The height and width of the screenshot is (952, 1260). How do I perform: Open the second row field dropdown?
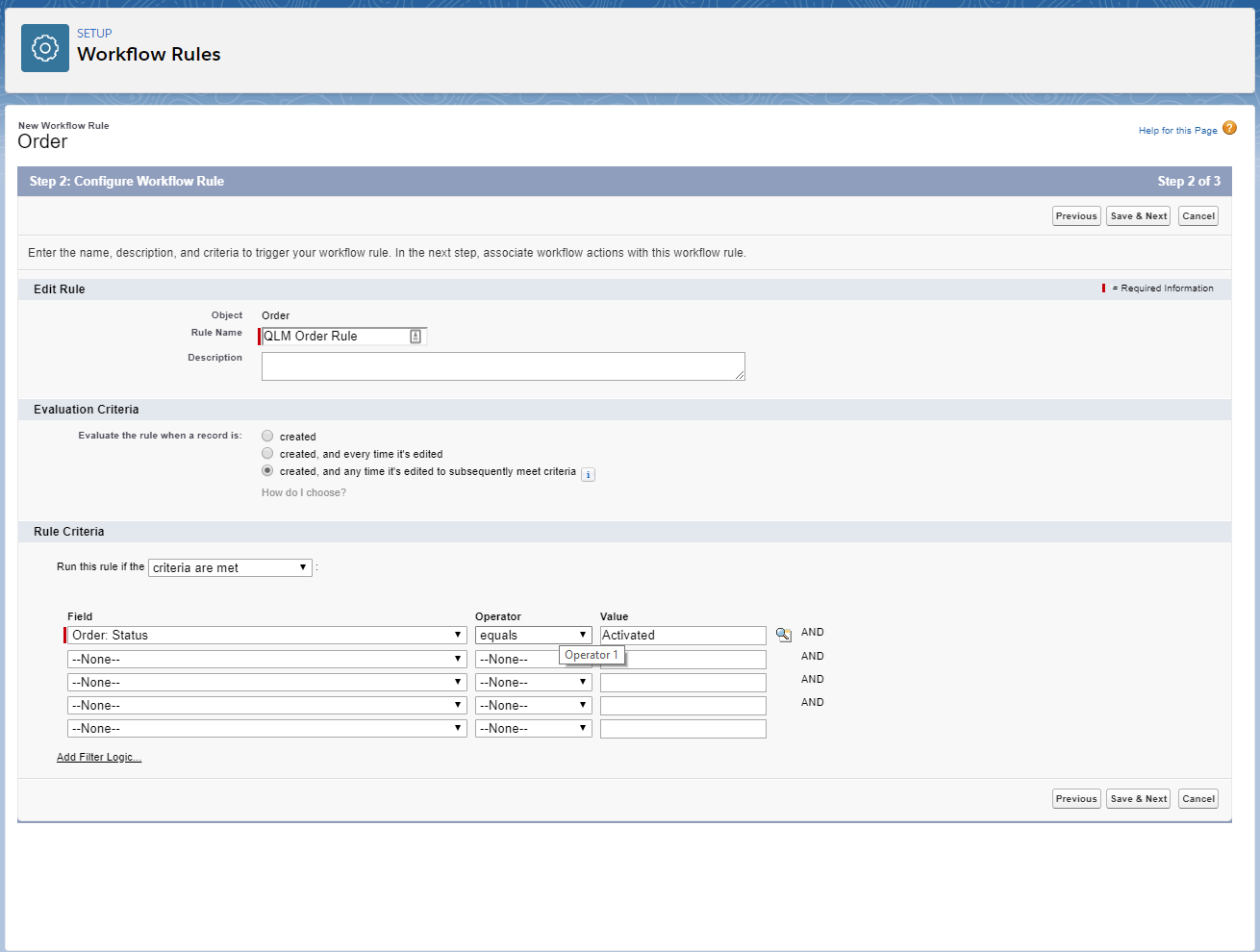pos(267,659)
